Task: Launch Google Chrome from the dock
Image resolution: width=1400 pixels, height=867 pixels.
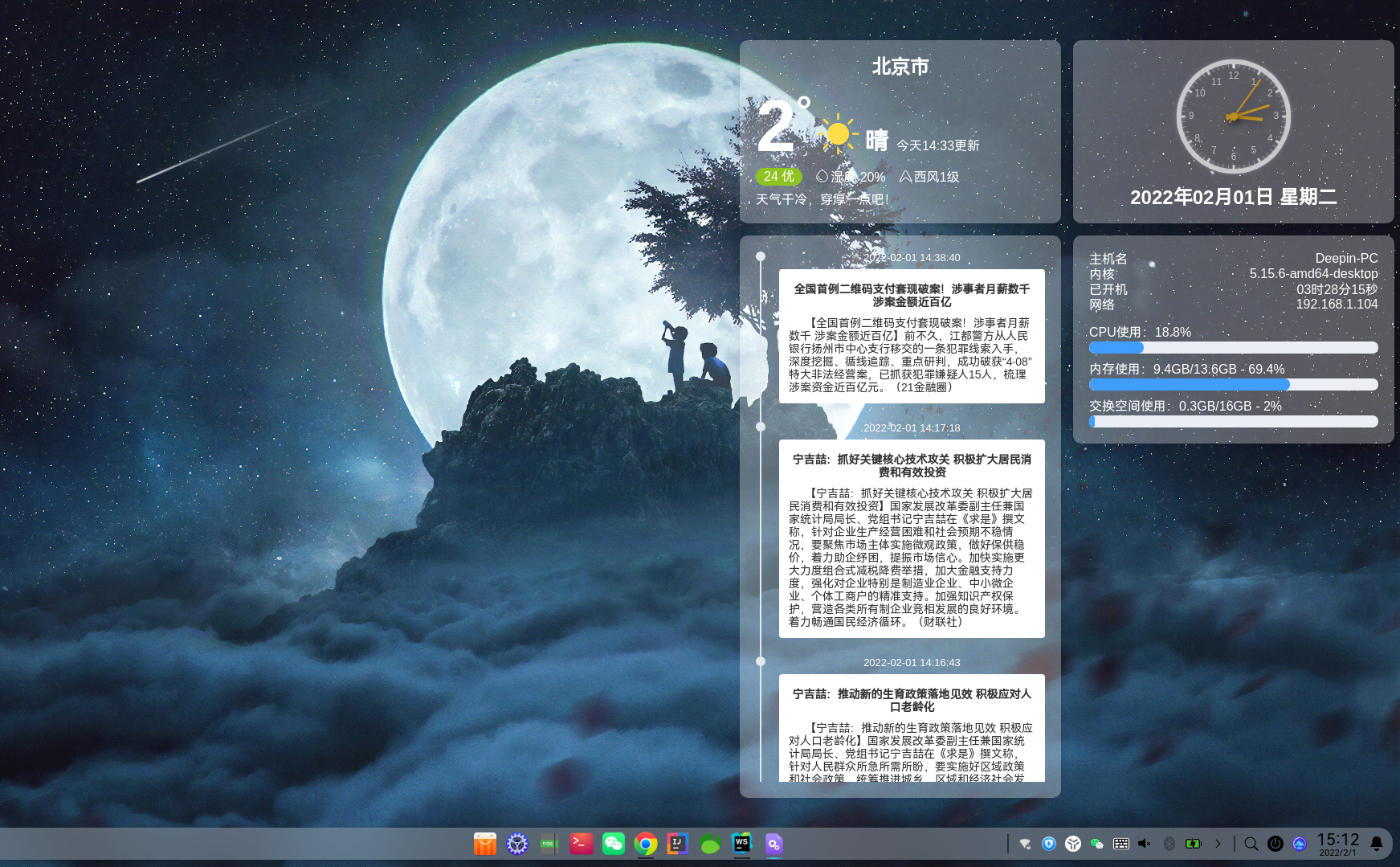Action: (645, 844)
